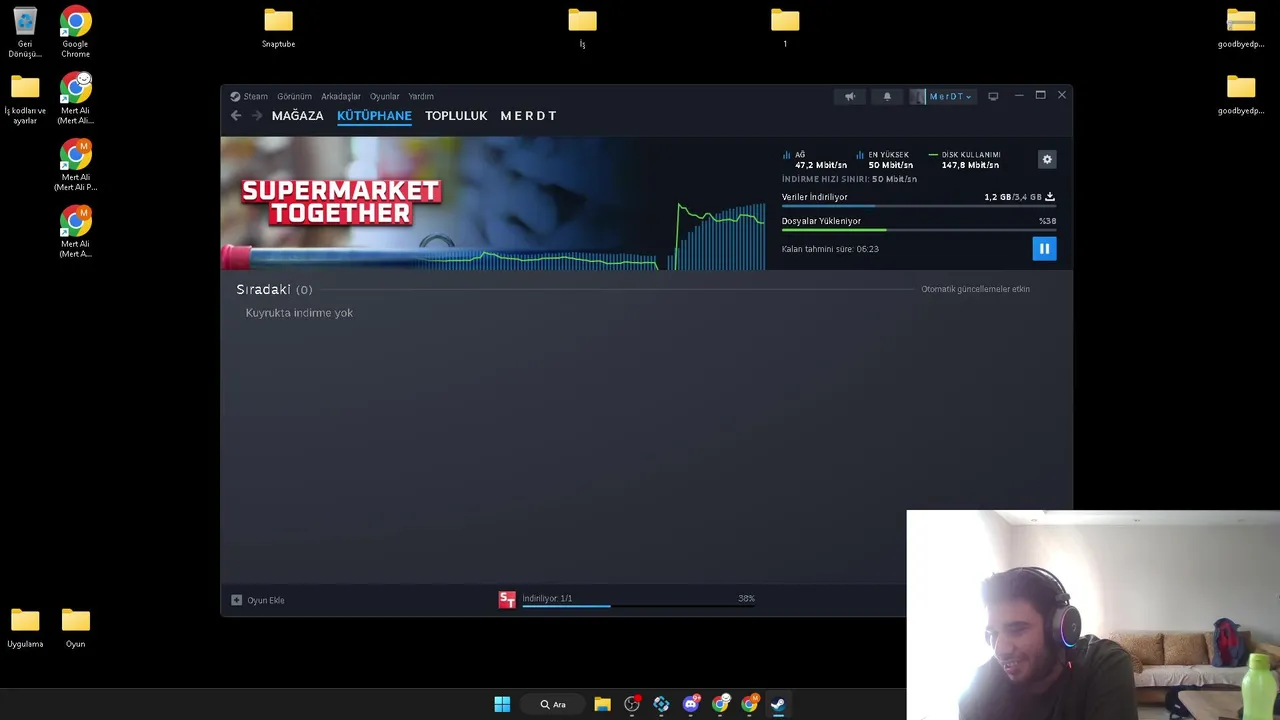Select the Snaptube desktop folder

point(278,28)
